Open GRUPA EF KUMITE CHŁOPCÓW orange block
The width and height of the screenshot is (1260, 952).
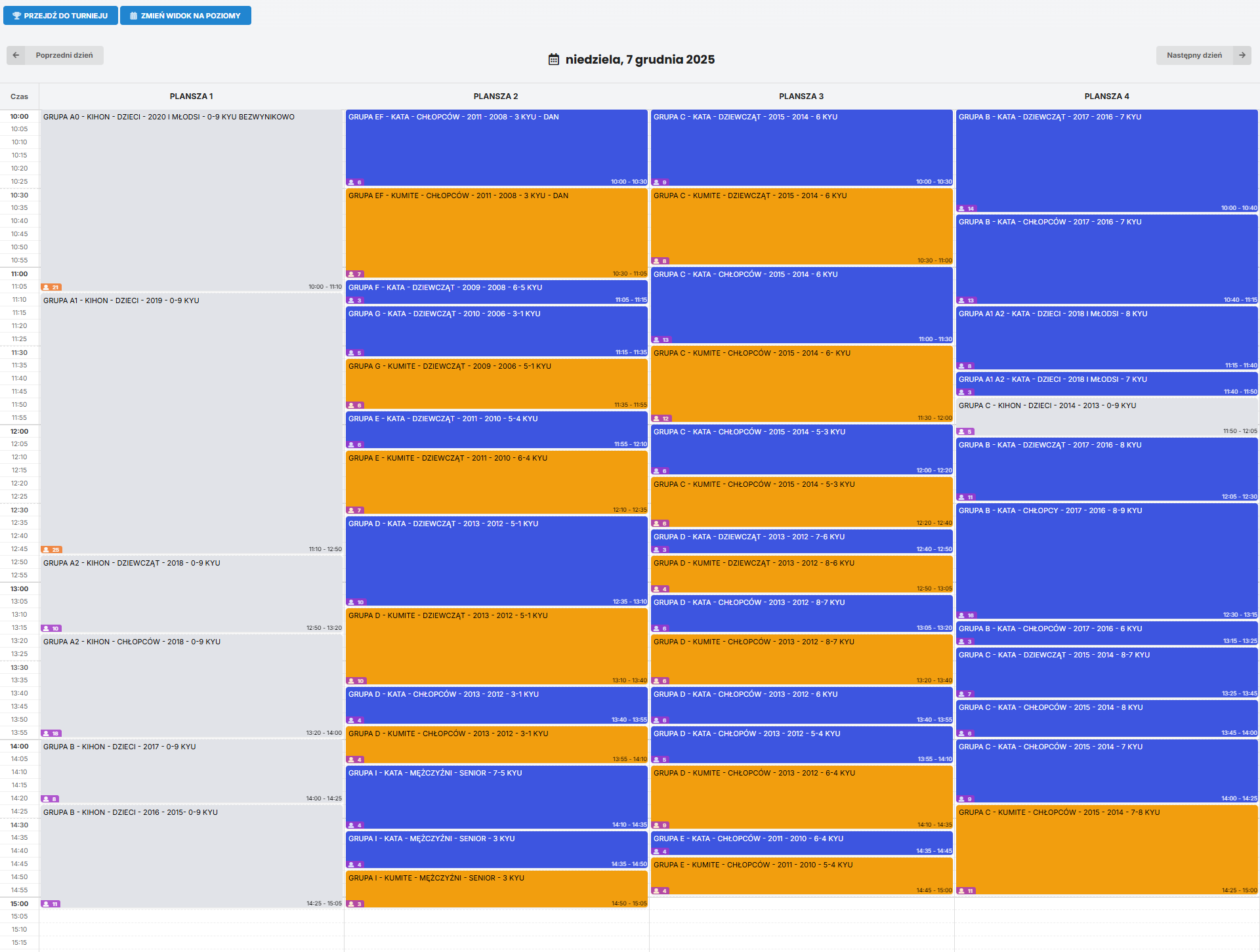pos(497,233)
